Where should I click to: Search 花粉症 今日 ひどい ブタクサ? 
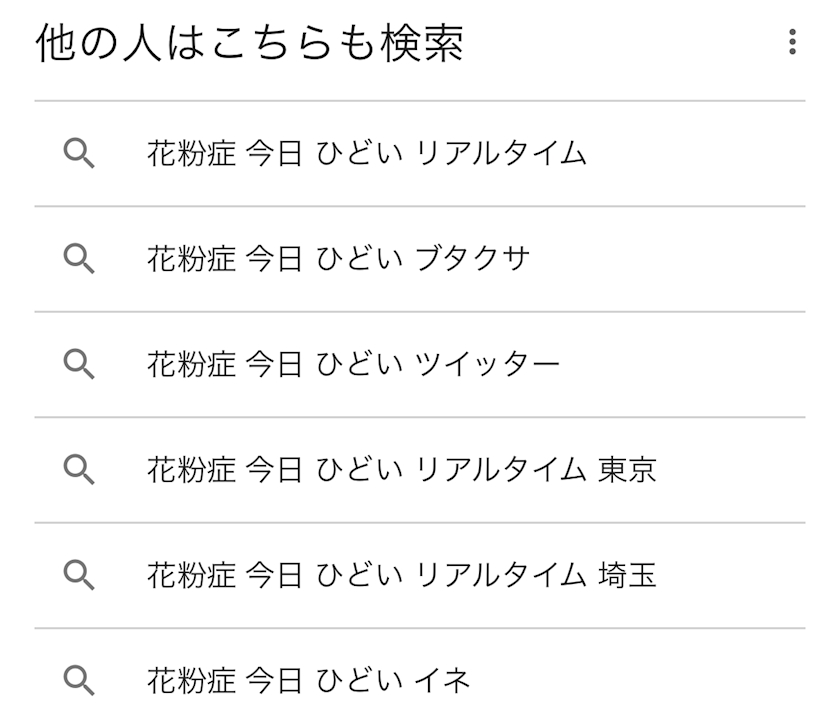338,259
